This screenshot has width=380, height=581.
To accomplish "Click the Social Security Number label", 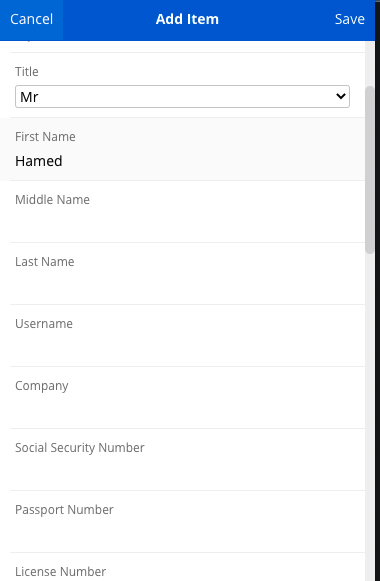I will click(x=80, y=448).
